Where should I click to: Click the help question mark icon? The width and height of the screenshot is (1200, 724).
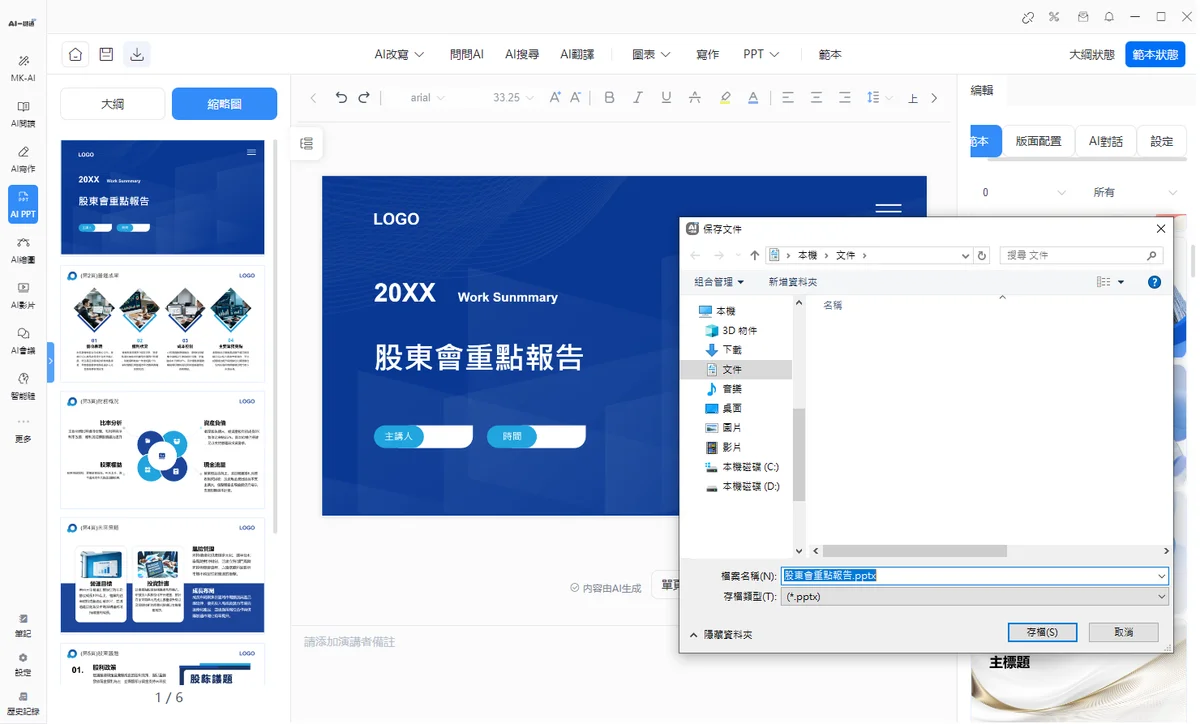tap(1154, 282)
